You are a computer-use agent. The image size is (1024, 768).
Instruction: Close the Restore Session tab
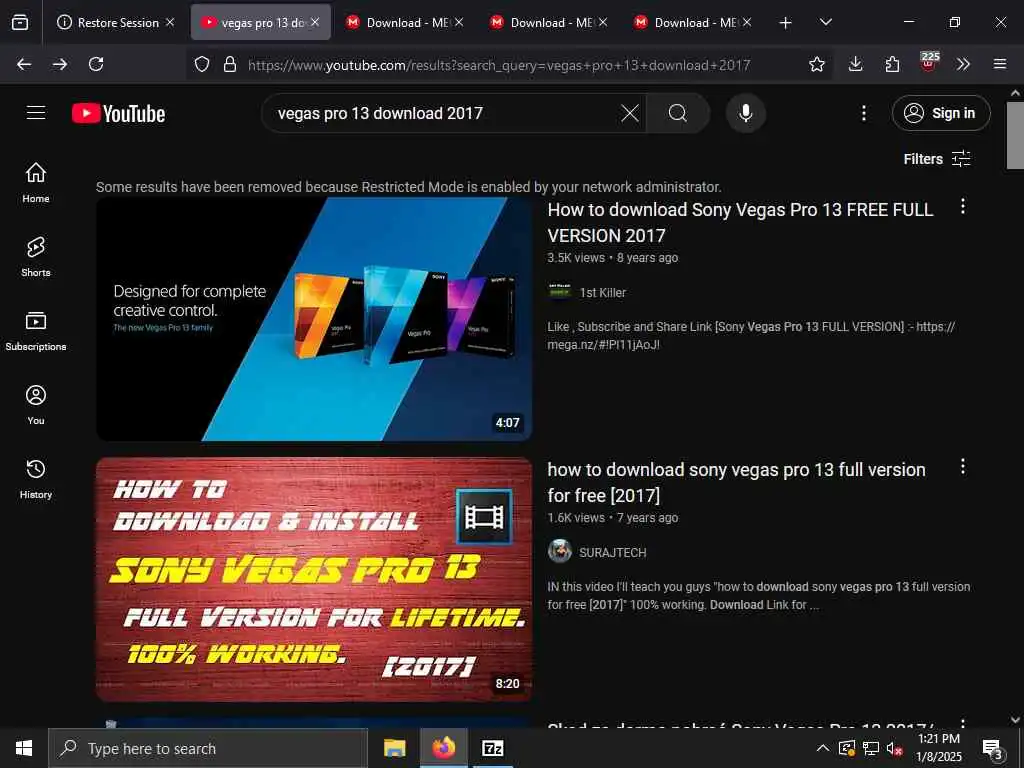point(170,22)
